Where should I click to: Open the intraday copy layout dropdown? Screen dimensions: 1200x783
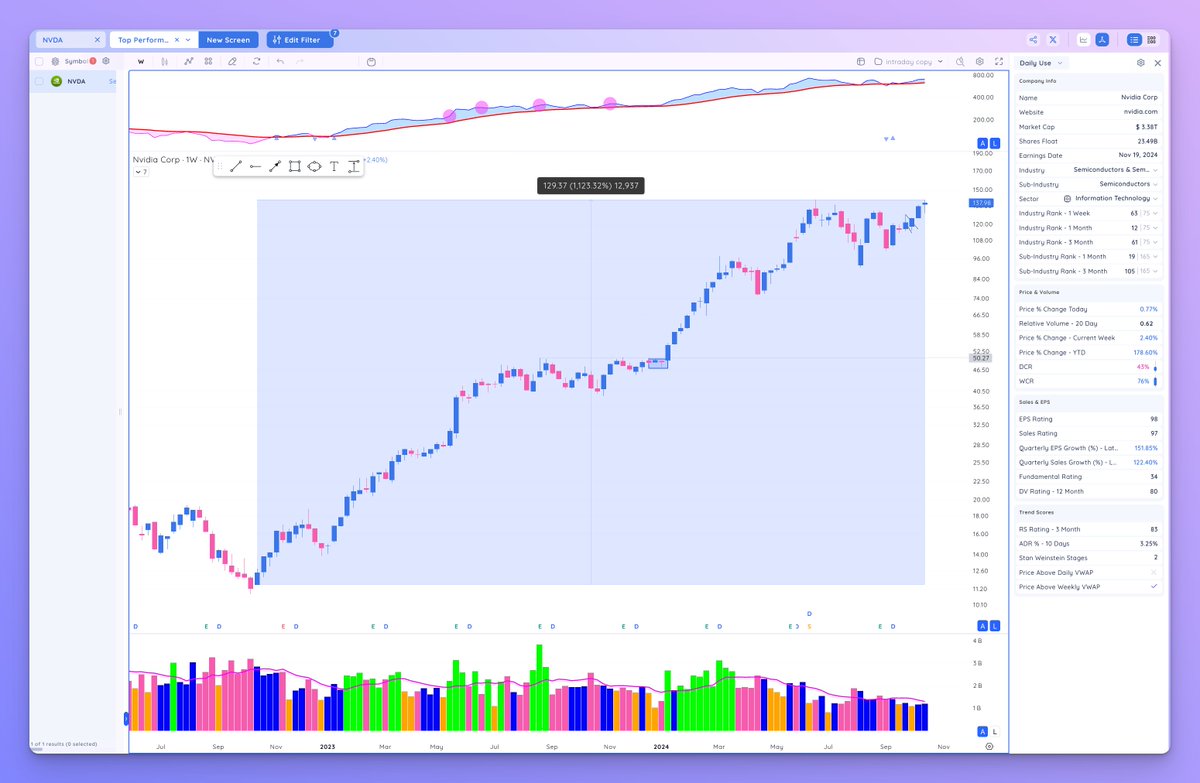click(905, 61)
